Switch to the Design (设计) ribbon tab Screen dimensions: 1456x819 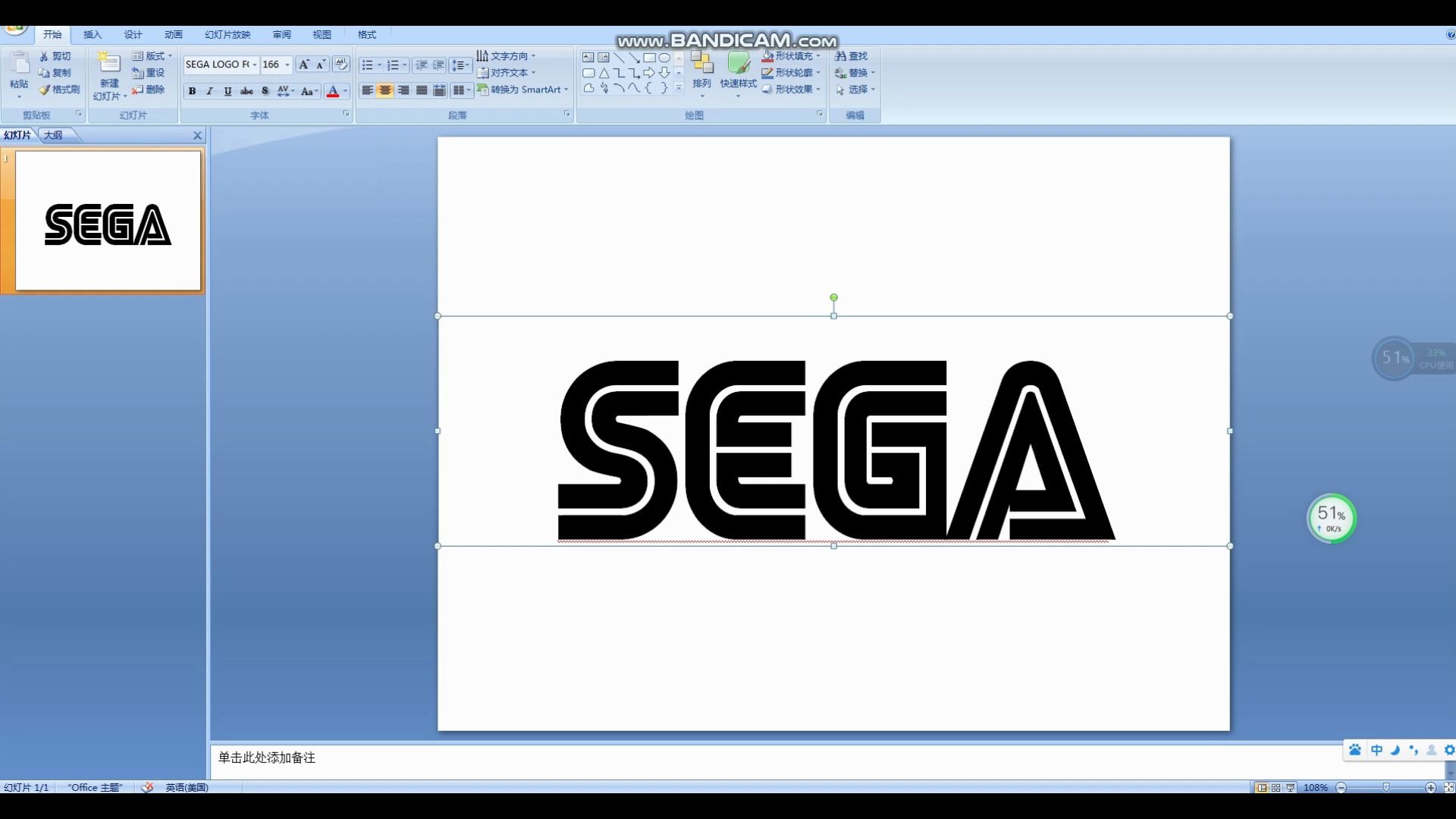click(133, 35)
